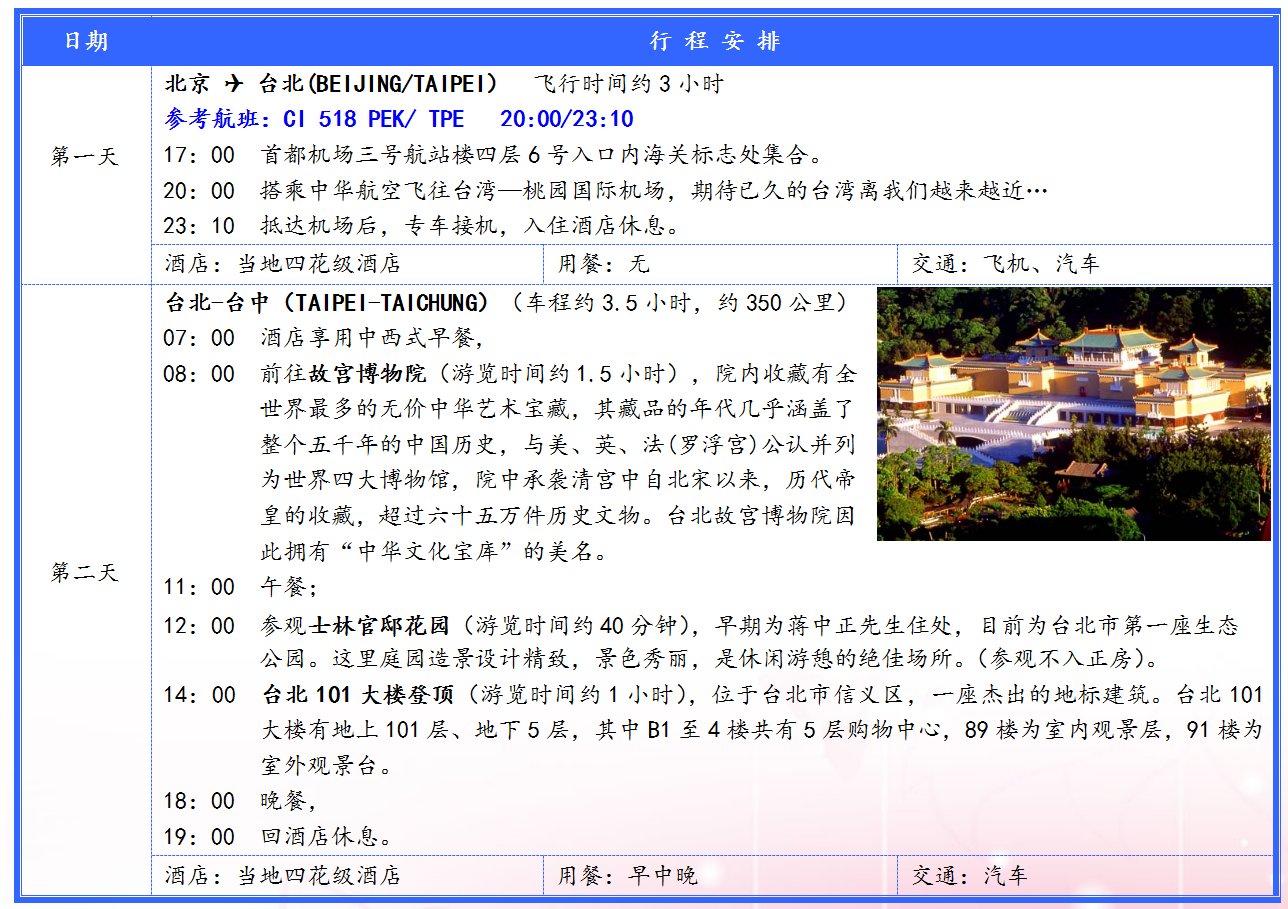Select the 行程安排 header cell
The width and height of the screenshot is (1288, 909).
click(x=714, y=41)
